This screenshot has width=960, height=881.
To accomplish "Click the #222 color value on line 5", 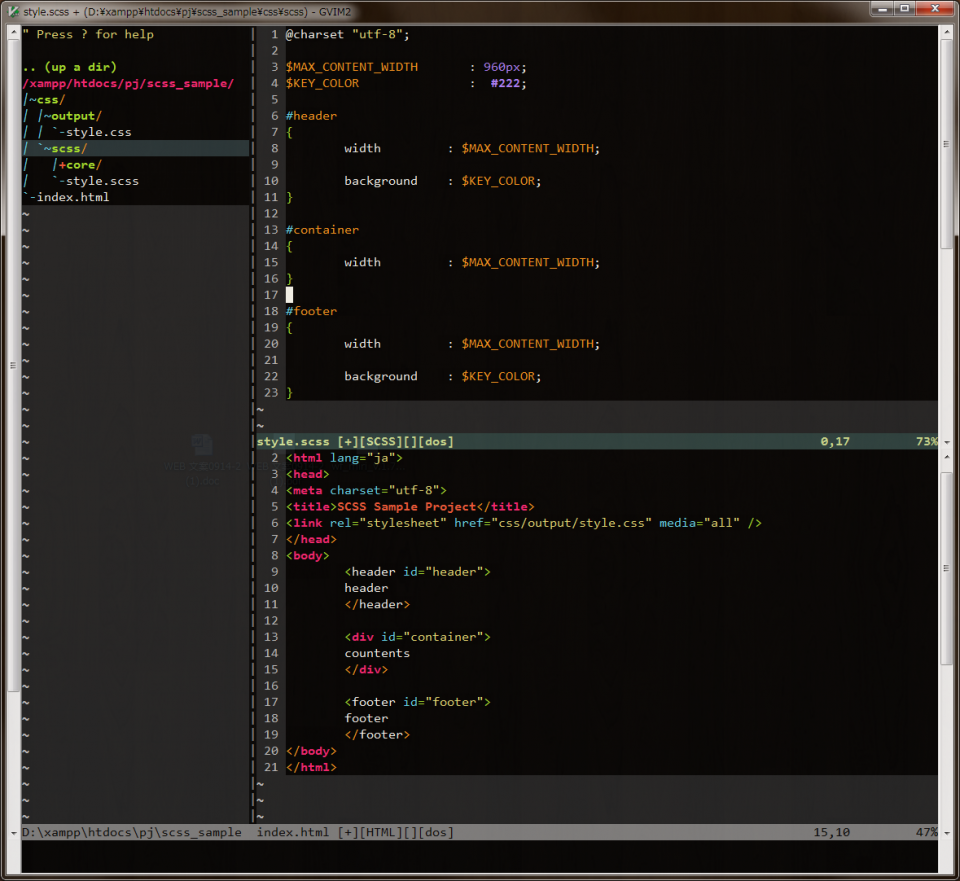I will click(x=507, y=83).
